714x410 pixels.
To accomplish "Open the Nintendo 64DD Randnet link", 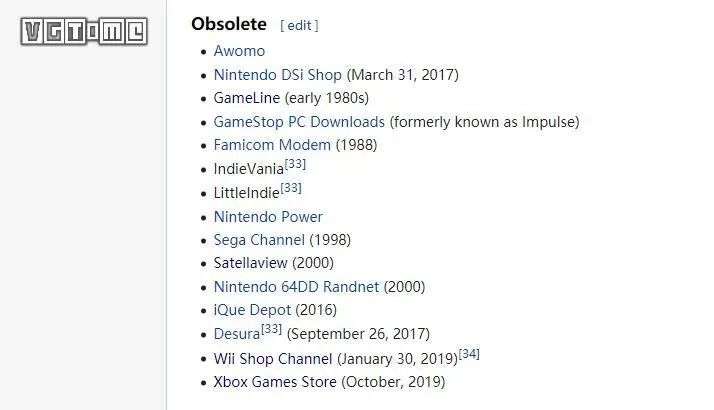I will tap(296, 287).
